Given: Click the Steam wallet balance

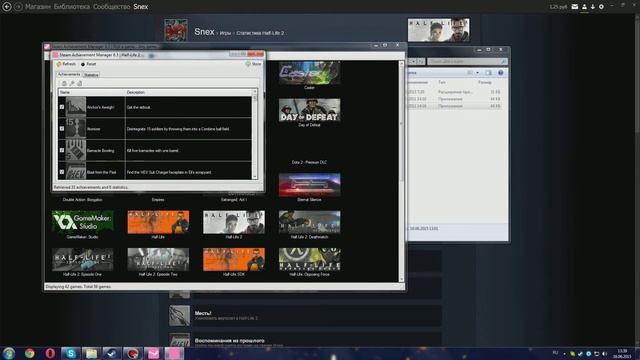Looking at the screenshot, I should coord(558,7).
